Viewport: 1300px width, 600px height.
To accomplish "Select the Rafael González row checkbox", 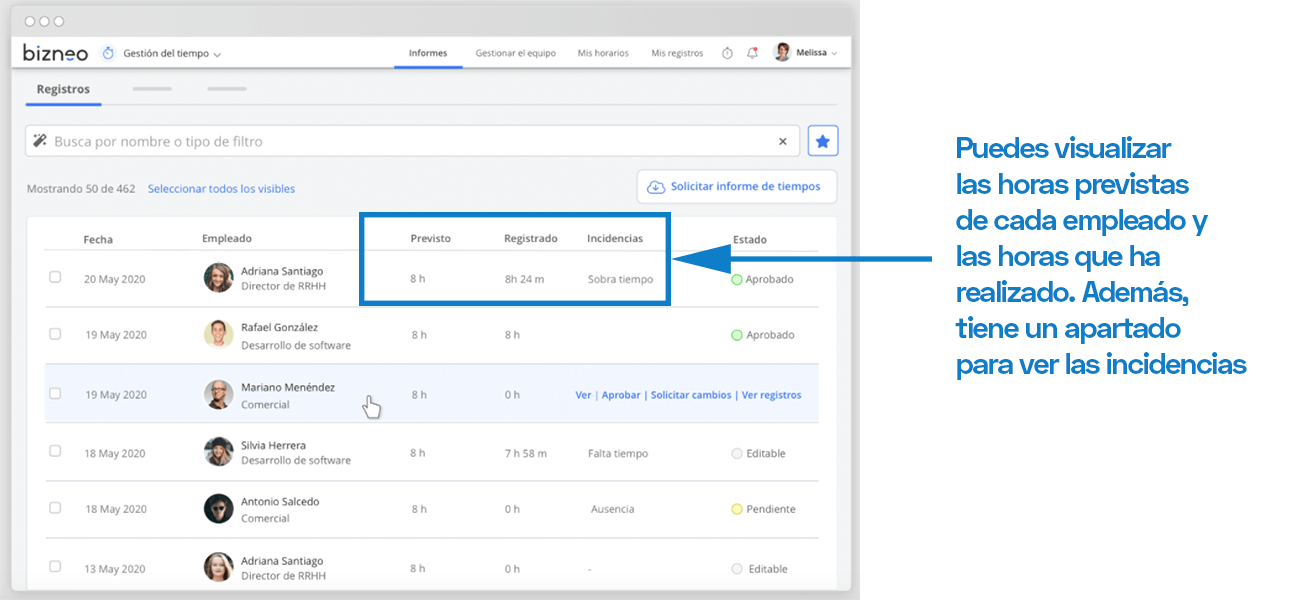I will point(55,334).
